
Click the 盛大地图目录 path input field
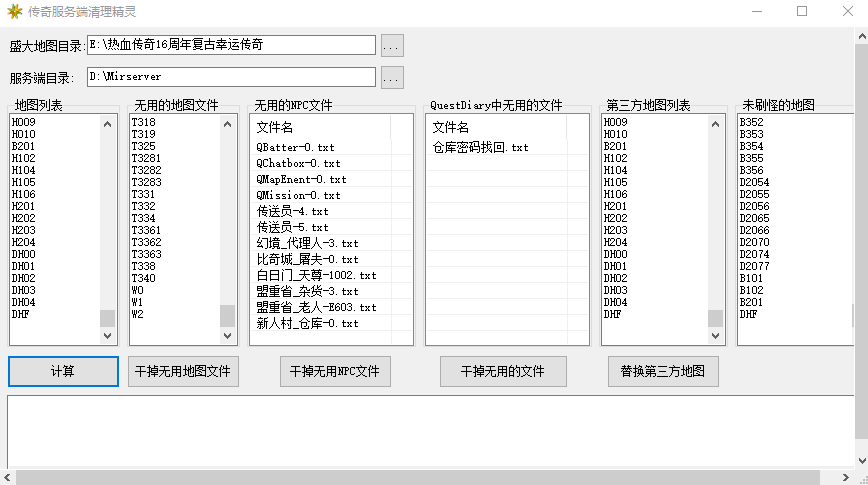pos(231,45)
